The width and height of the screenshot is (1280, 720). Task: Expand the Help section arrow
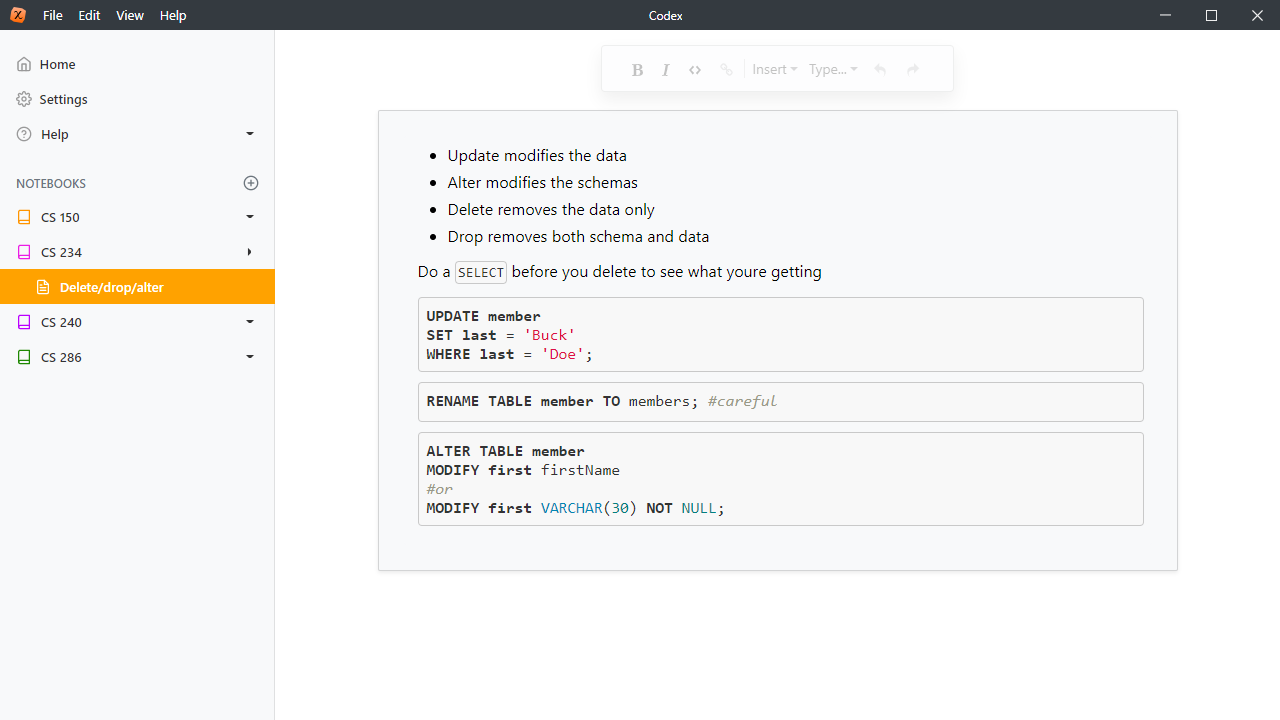pyautogui.click(x=250, y=134)
